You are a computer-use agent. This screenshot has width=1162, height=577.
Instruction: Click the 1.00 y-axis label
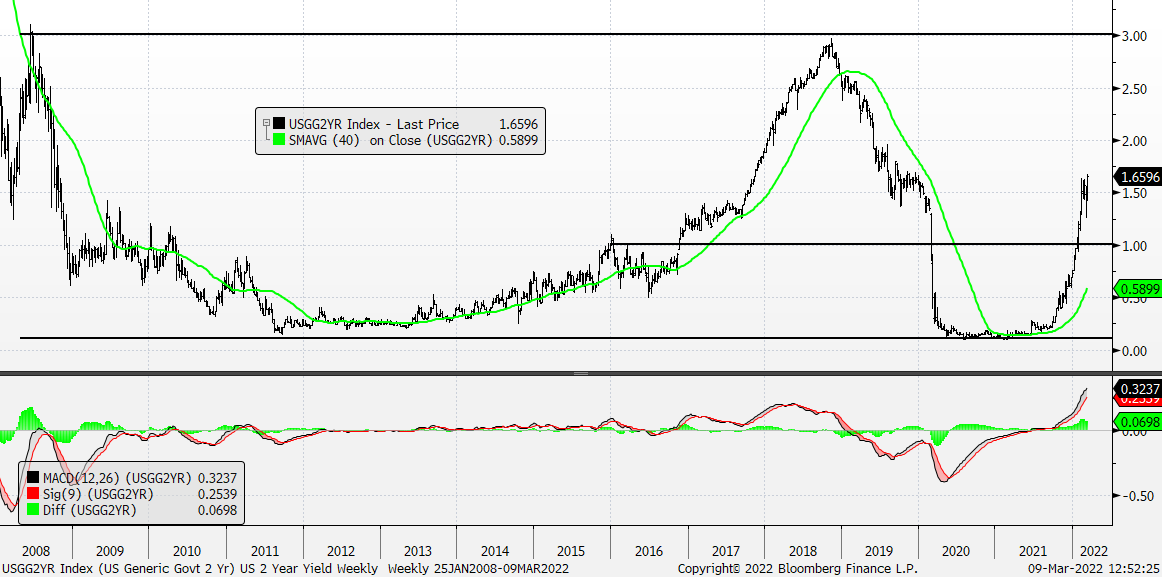coord(1136,246)
